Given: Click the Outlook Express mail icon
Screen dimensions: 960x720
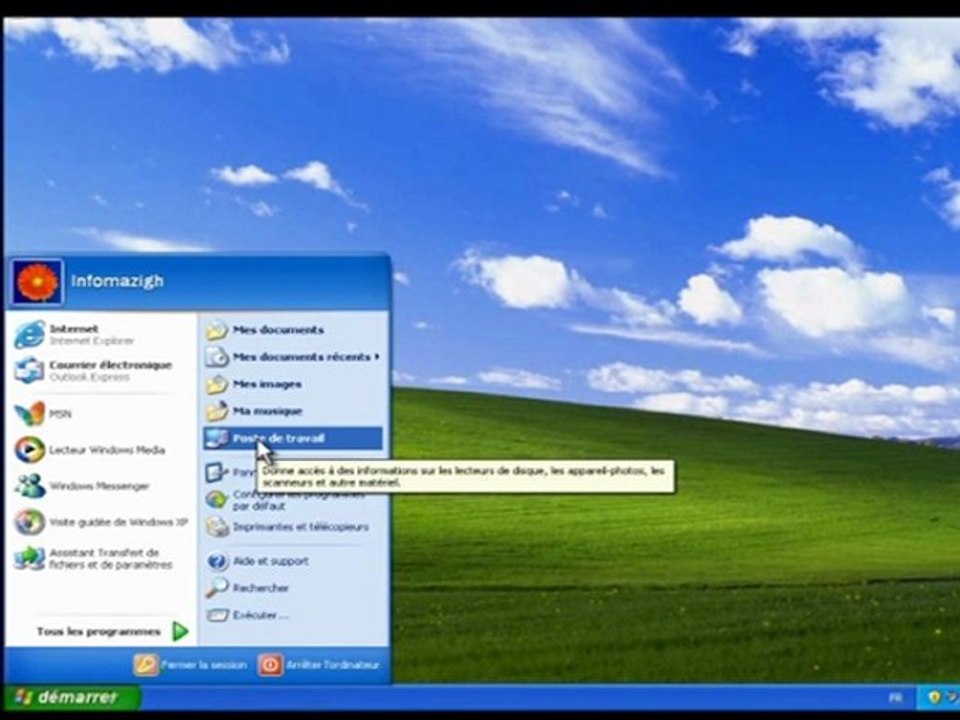Looking at the screenshot, I should click(x=29, y=370).
